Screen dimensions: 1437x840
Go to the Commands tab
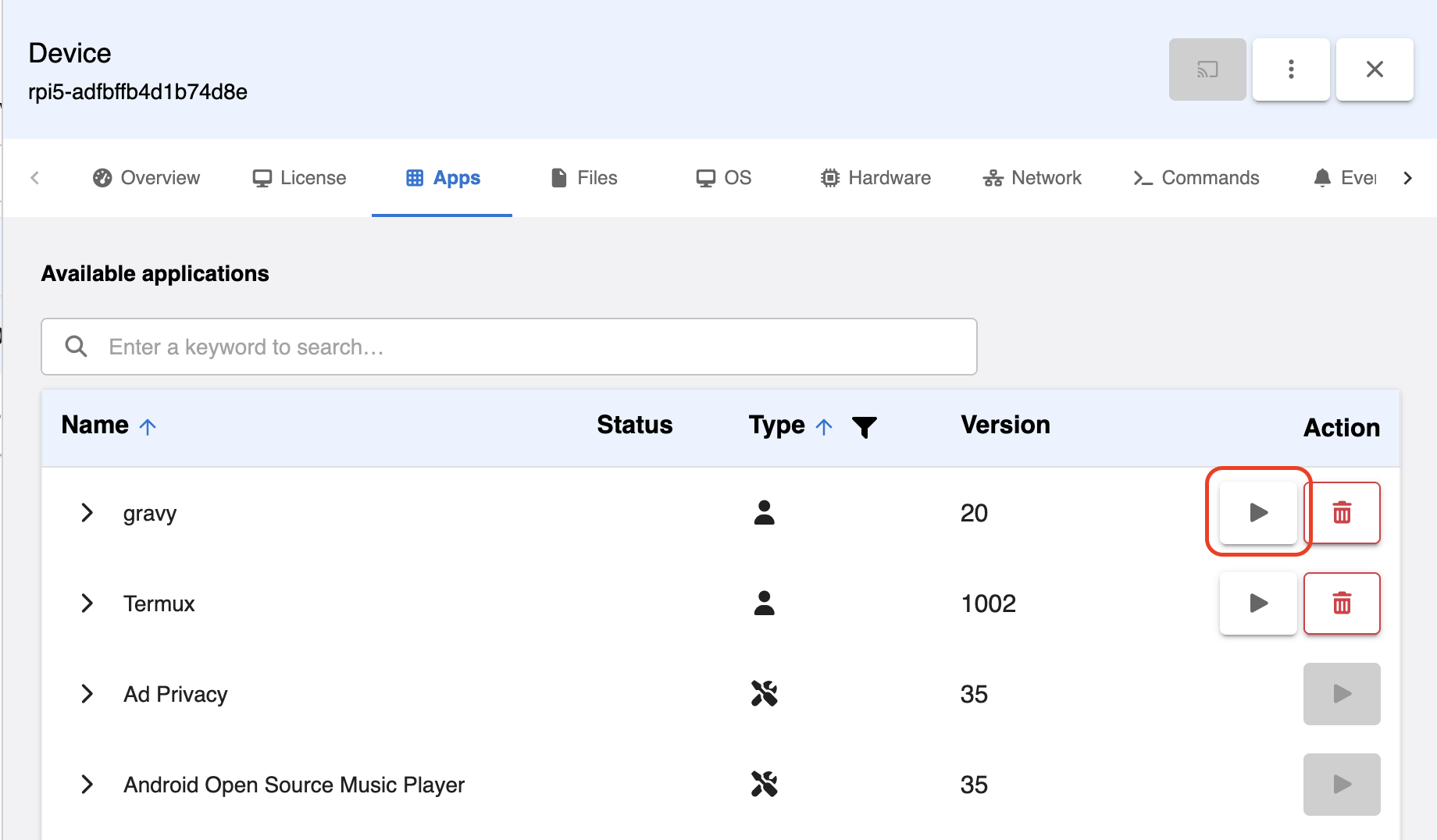pyautogui.click(x=1196, y=178)
